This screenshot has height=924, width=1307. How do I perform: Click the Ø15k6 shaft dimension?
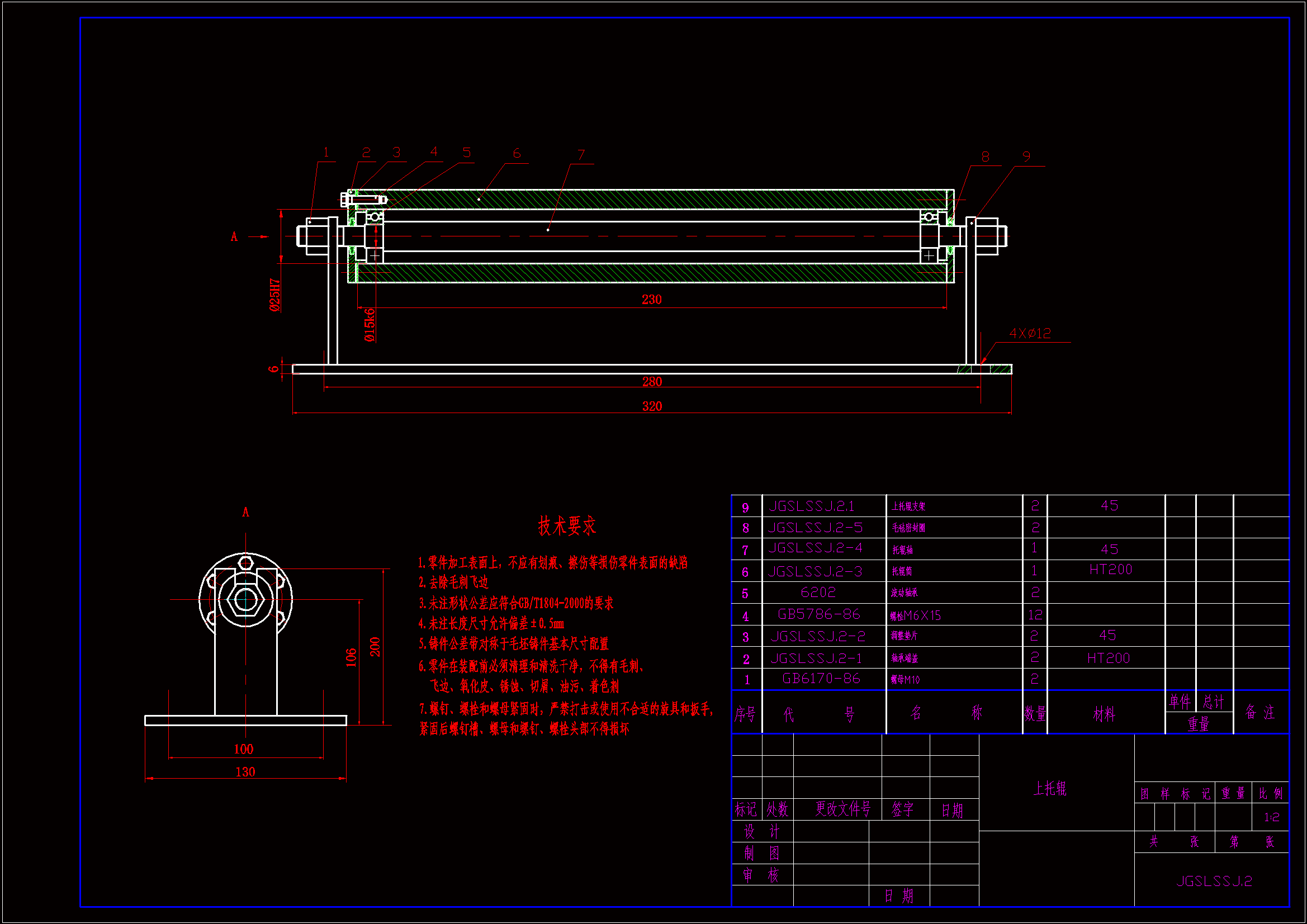tap(370, 325)
